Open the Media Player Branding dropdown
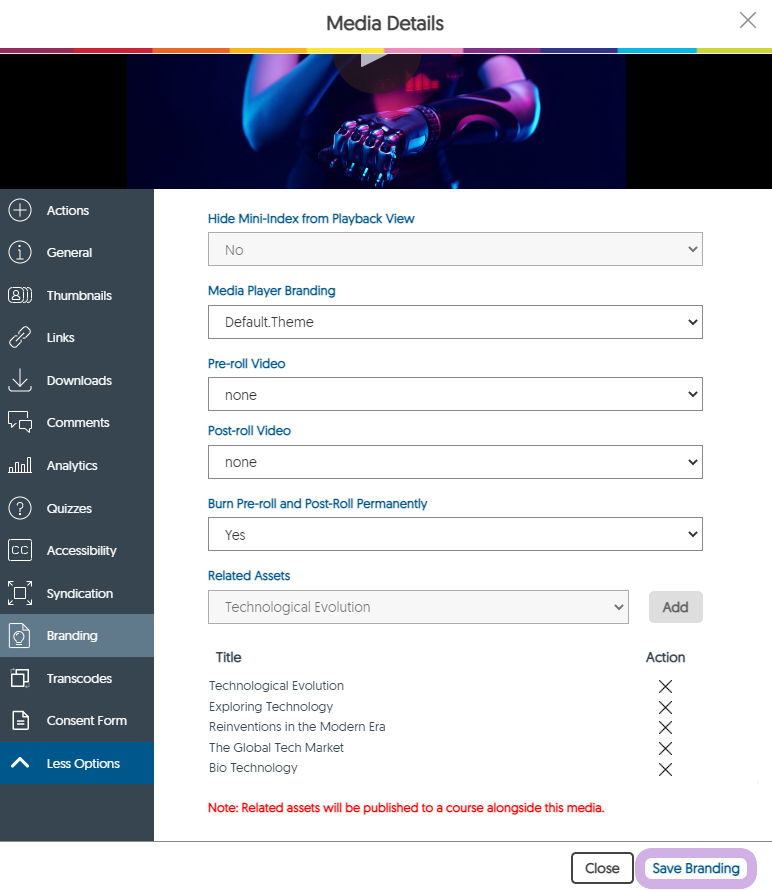The height and width of the screenshot is (890, 772). [x=455, y=323]
